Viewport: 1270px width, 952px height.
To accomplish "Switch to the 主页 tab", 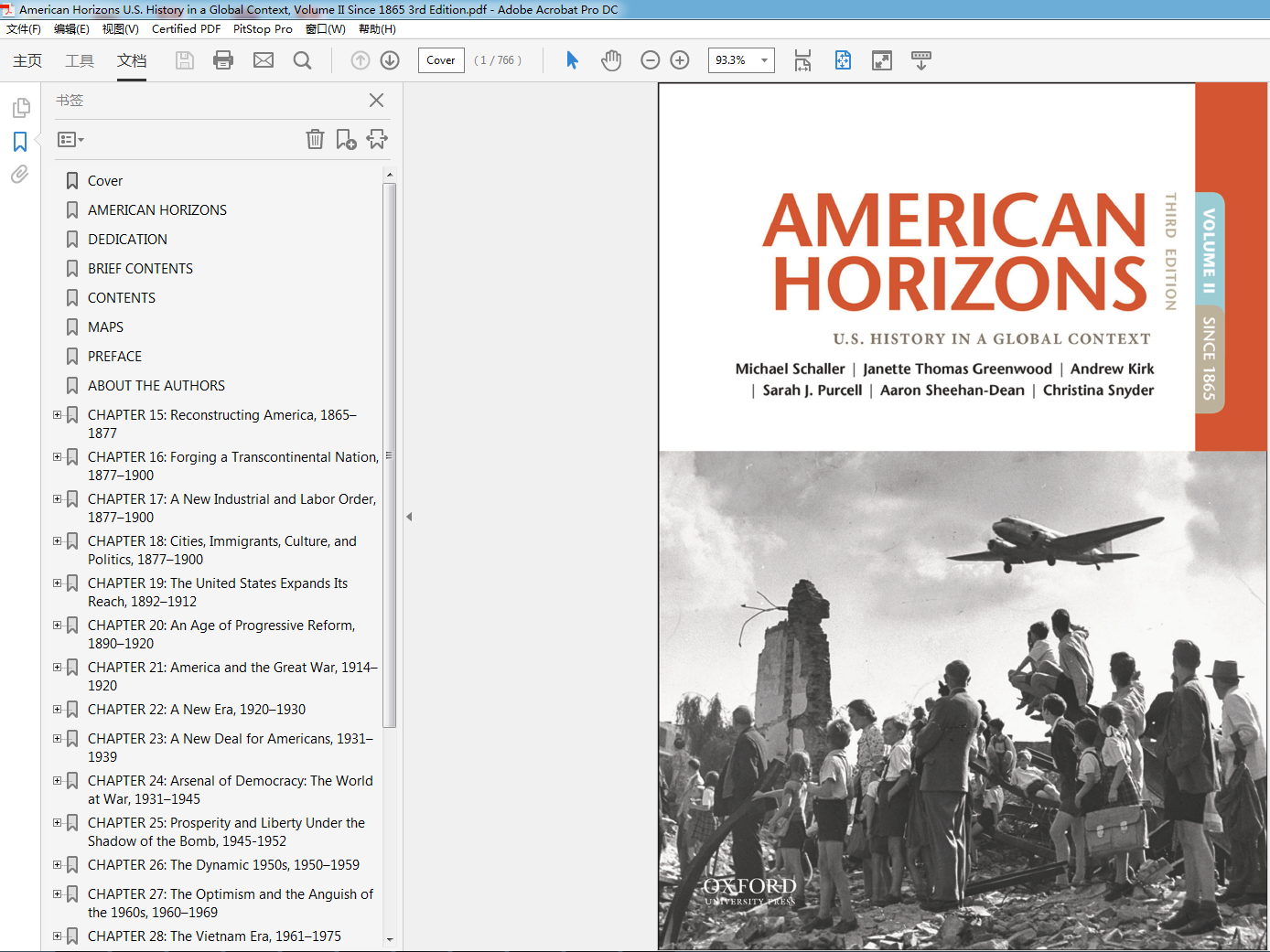I will point(27,60).
